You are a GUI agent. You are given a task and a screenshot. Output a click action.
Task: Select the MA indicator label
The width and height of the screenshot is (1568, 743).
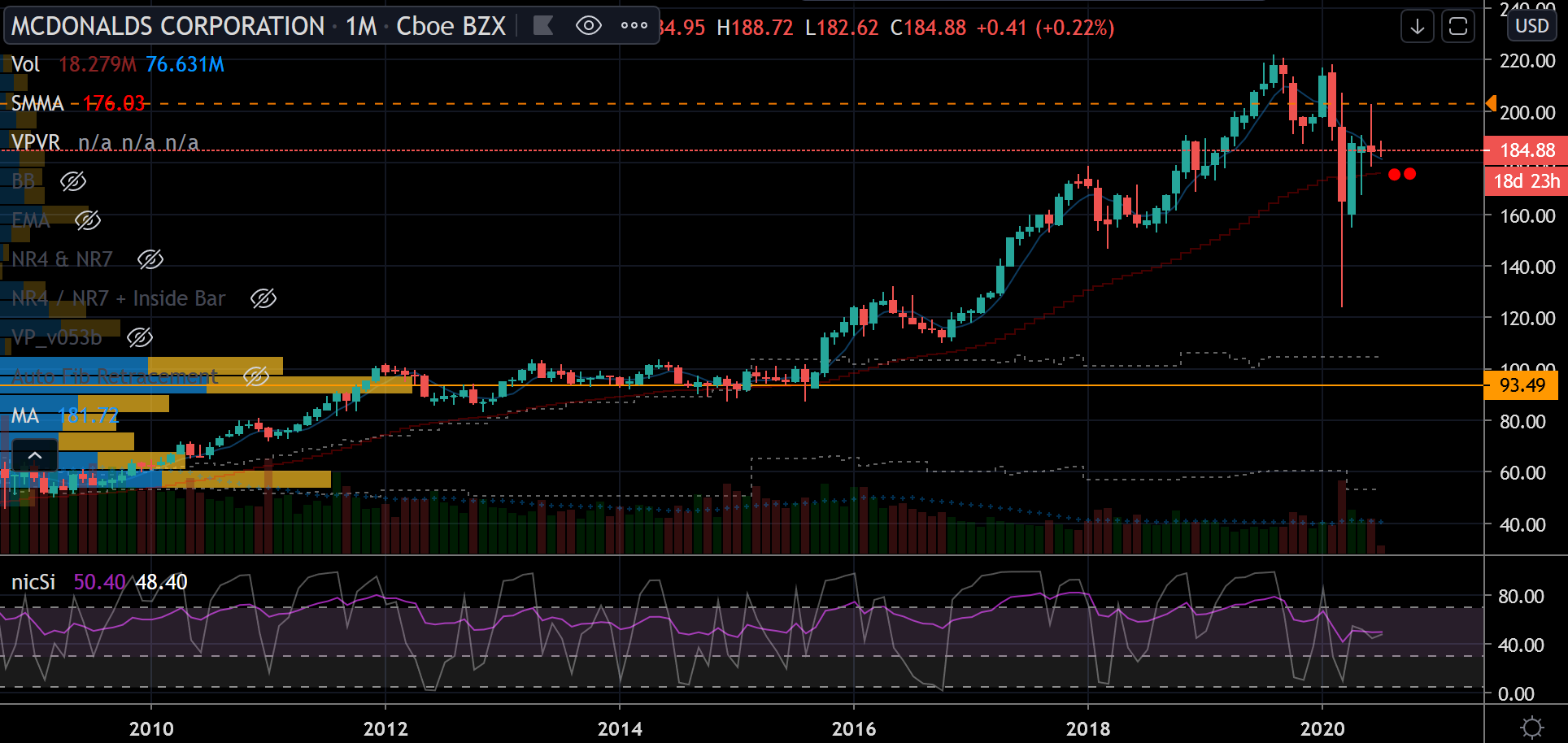25,416
